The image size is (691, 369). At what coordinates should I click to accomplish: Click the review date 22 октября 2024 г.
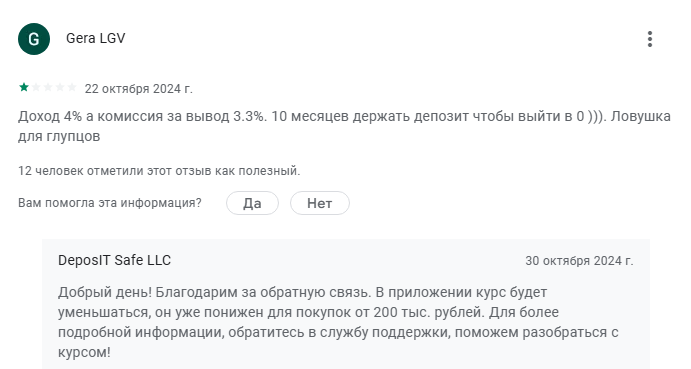[139, 89]
